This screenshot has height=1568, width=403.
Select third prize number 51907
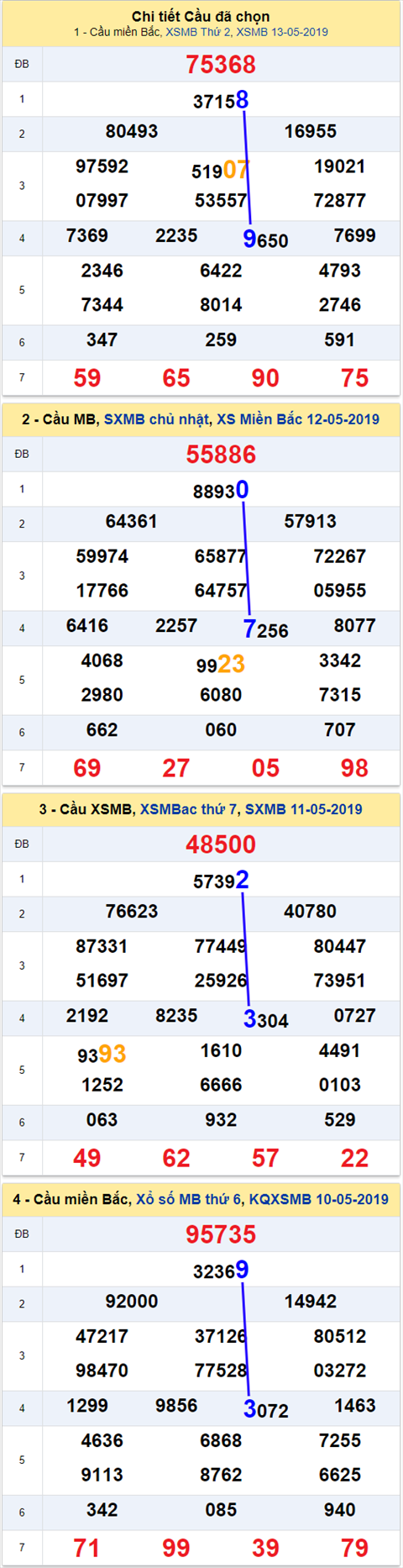click(x=221, y=171)
